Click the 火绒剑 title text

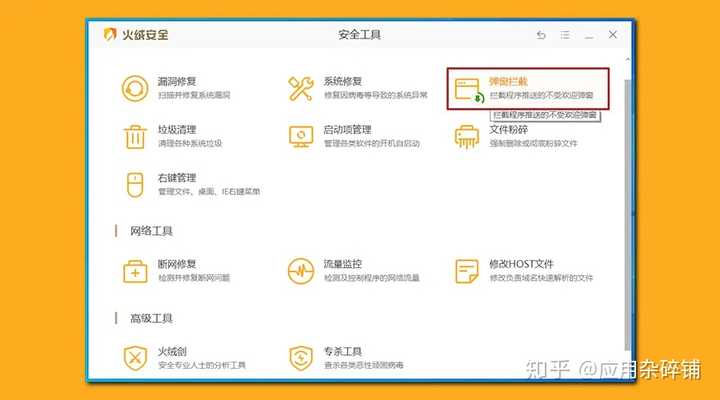pyautogui.click(x=172, y=352)
